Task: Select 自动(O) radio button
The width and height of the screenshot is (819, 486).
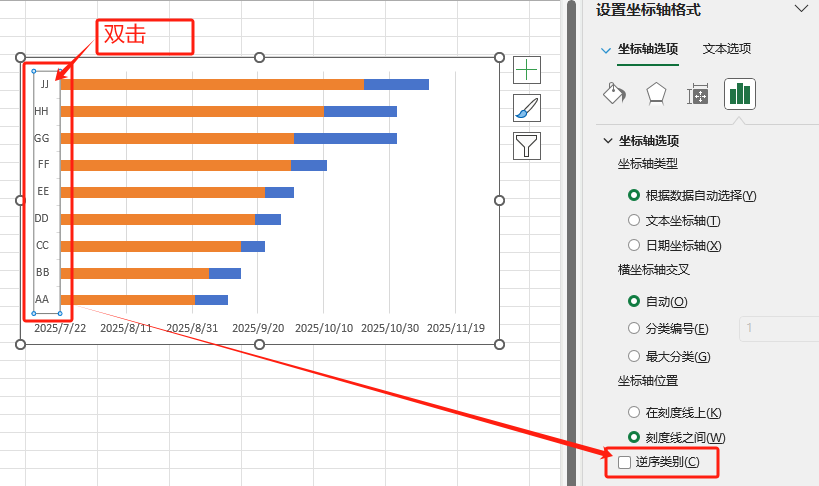Action: pos(634,302)
